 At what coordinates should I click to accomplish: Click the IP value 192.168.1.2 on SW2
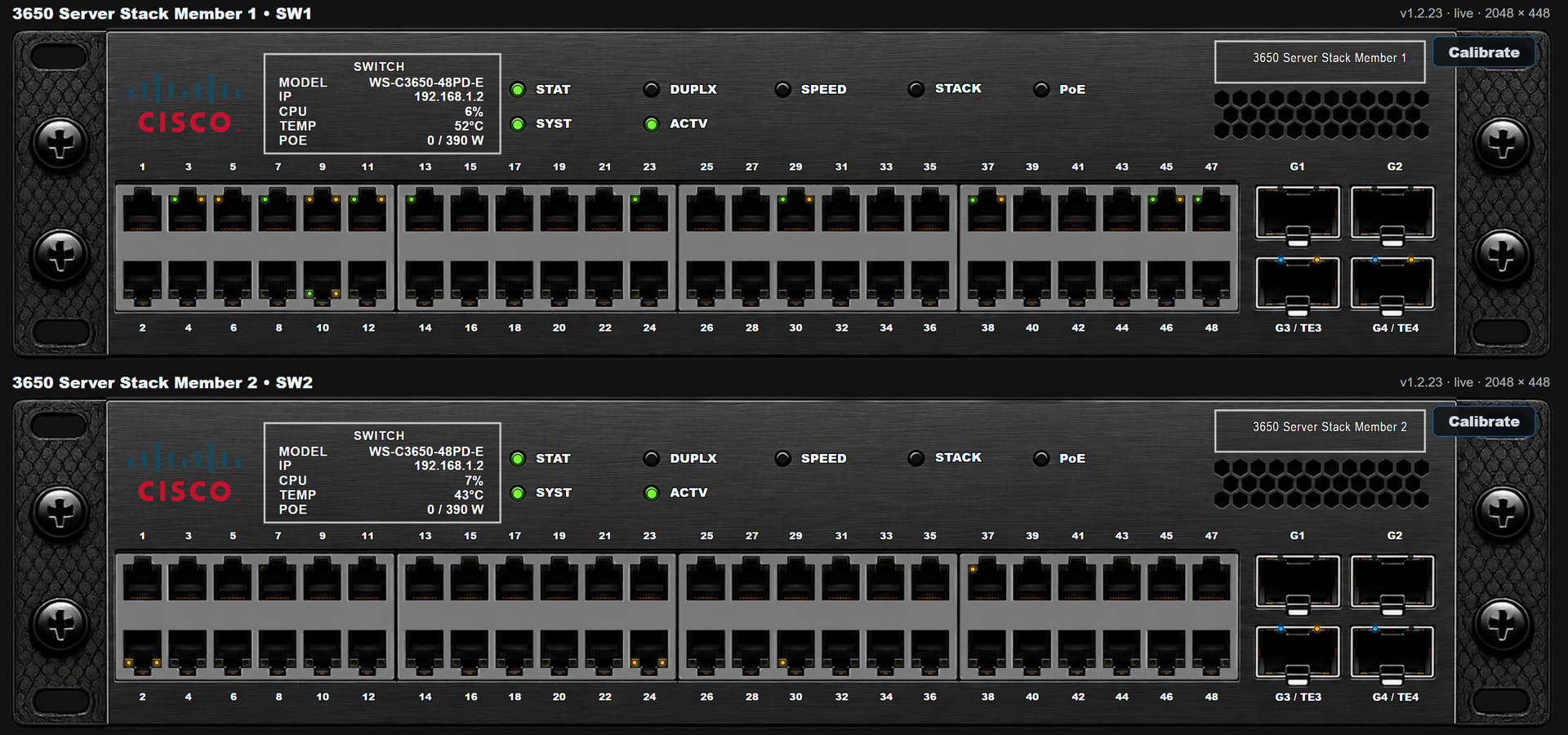[x=448, y=466]
